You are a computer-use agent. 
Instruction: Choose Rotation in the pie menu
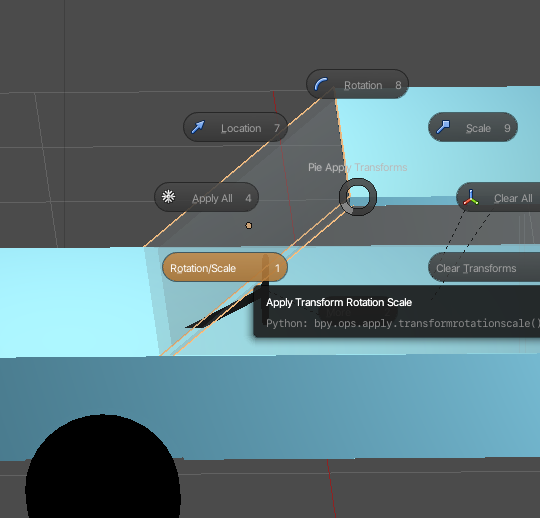(357, 84)
